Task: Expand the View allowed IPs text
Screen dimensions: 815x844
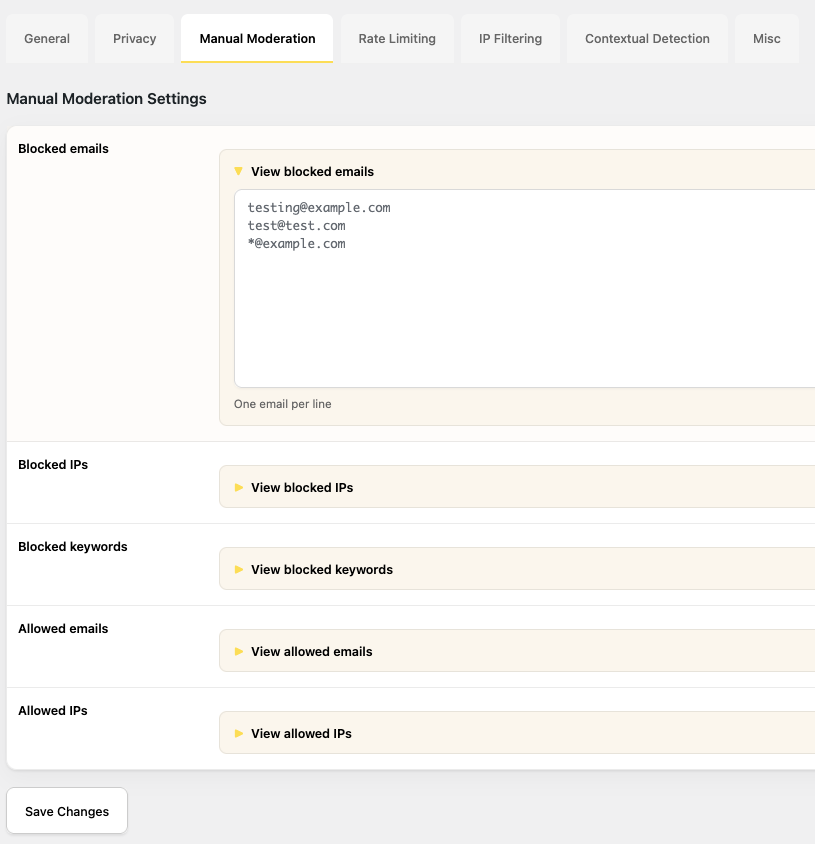Action: (301, 734)
